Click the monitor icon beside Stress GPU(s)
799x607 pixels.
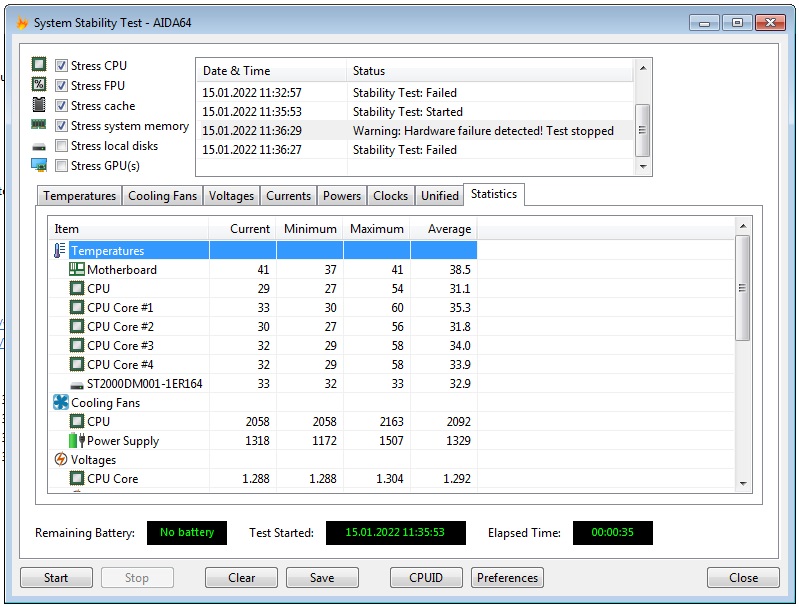[39, 165]
